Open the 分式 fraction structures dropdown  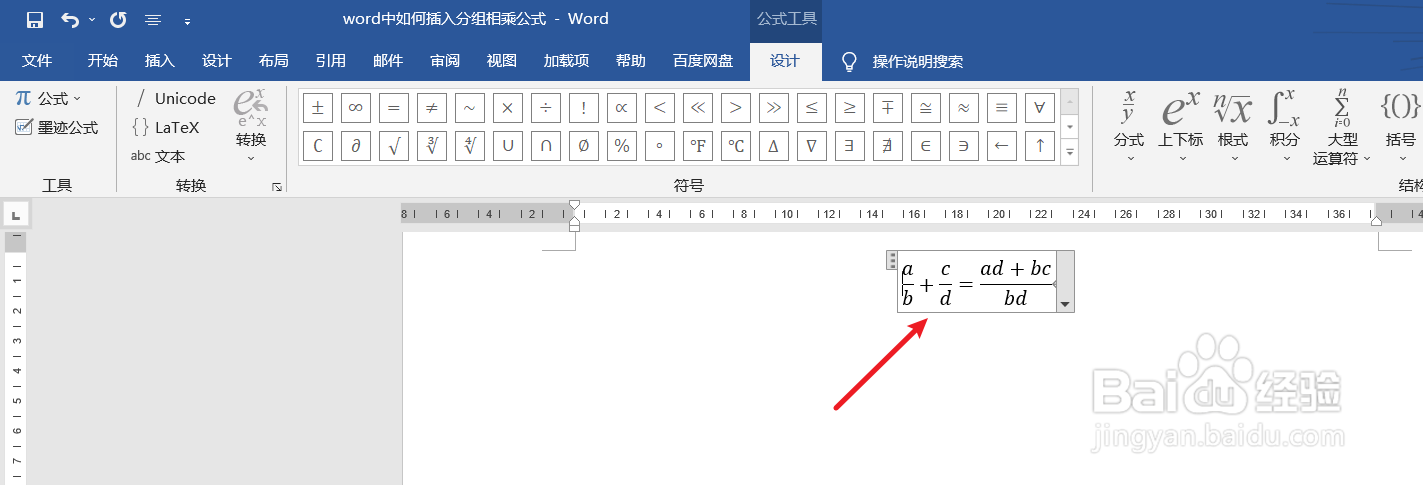1129,126
